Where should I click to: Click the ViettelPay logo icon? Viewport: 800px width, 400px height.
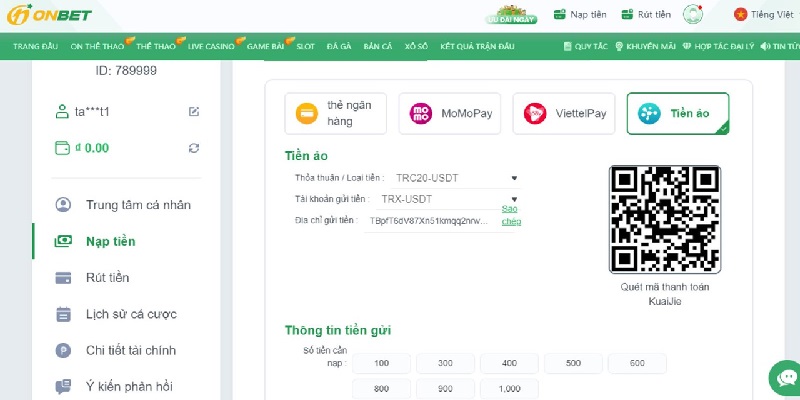(x=535, y=113)
